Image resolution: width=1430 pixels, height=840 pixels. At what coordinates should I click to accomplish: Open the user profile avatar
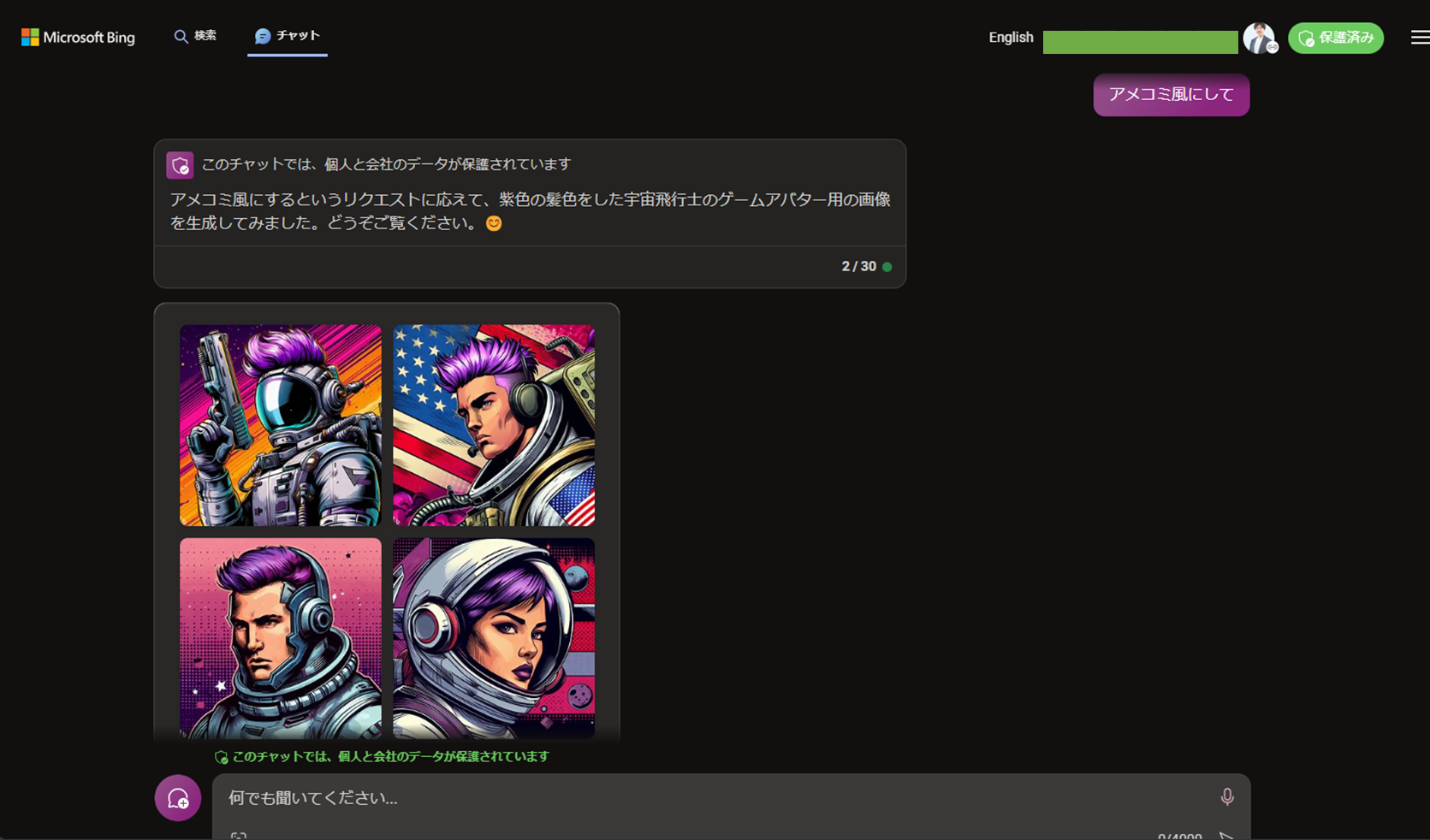pos(1259,38)
